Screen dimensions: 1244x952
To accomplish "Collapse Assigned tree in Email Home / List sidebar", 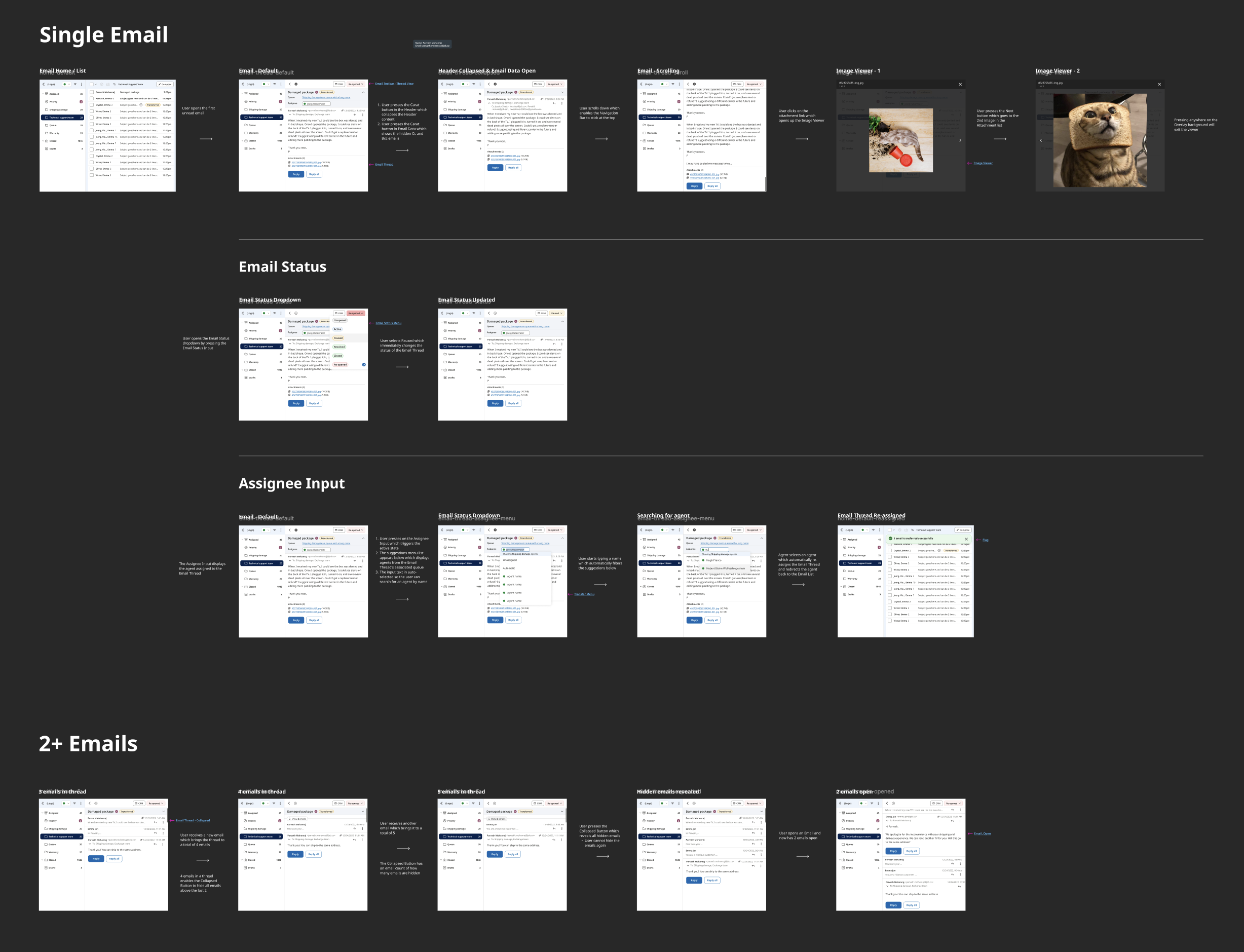I will [x=43, y=94].
